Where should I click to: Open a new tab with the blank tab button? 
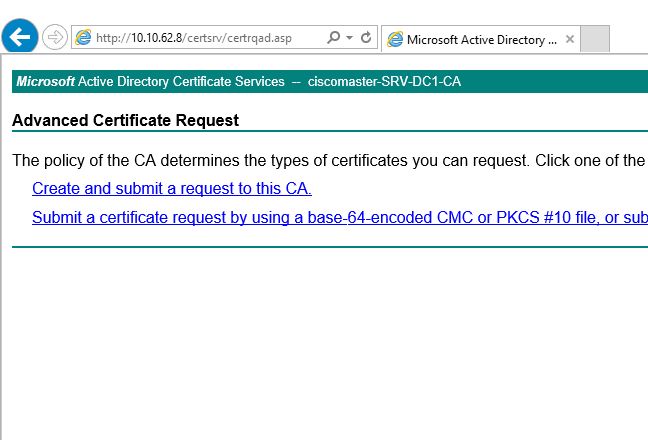[595, 39]
